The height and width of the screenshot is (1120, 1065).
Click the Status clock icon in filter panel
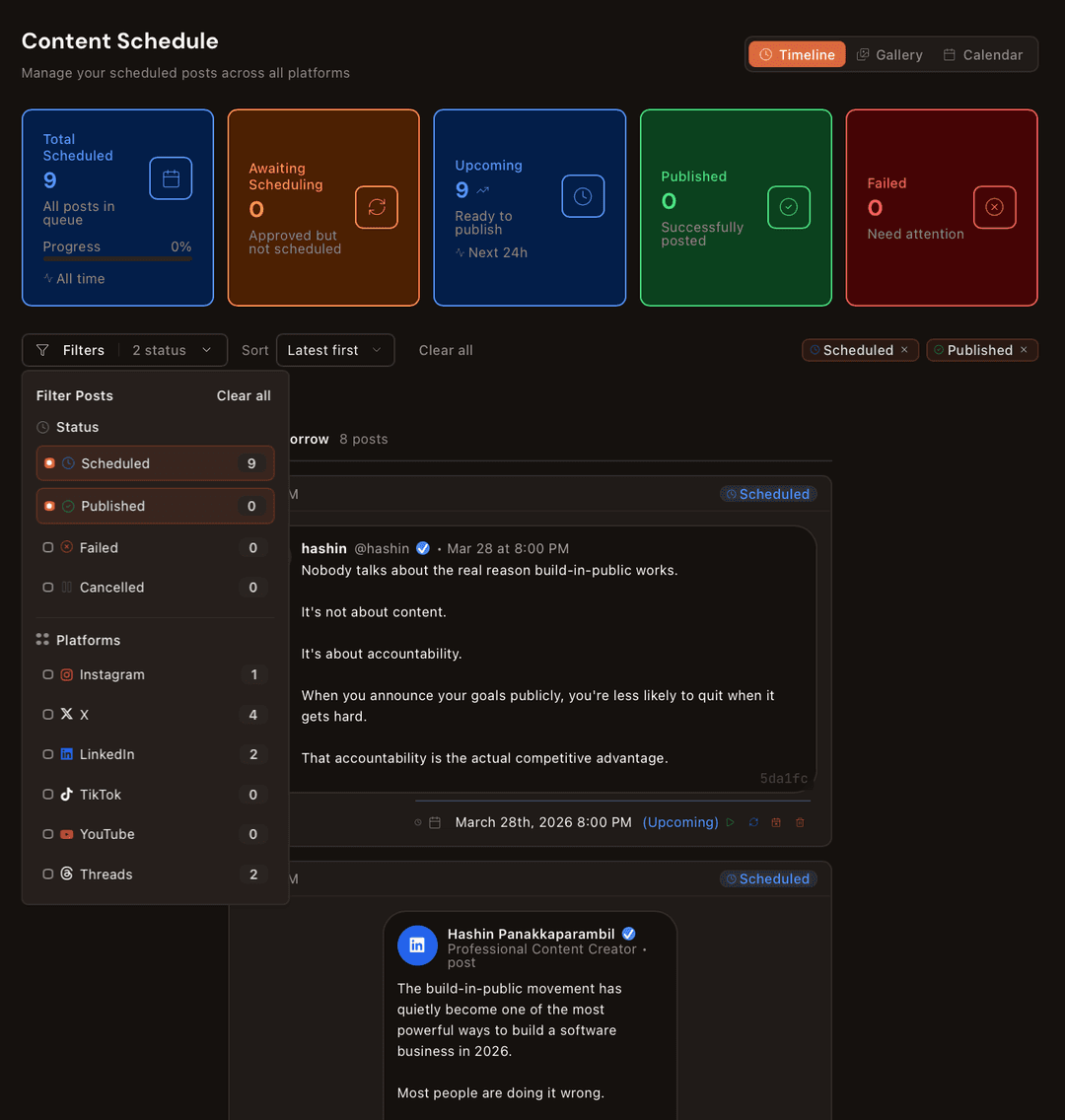[x=42, y=427]
